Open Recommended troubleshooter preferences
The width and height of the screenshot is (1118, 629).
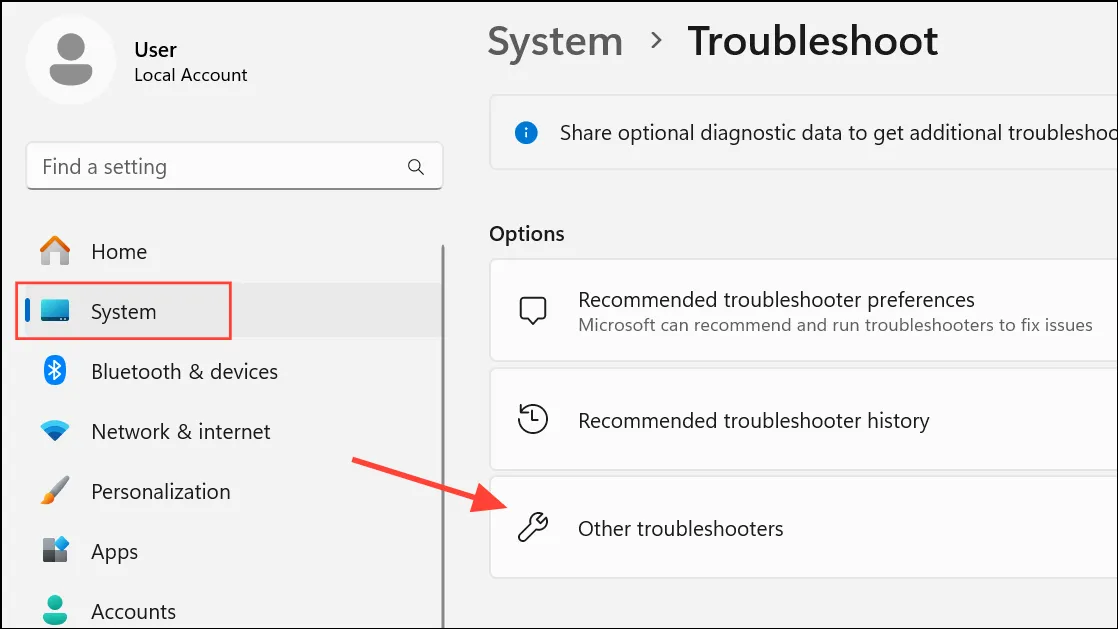[804, 311]
